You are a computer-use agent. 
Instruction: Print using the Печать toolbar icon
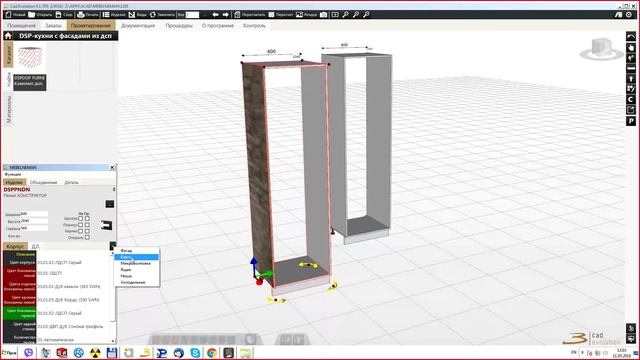[81, 15]
